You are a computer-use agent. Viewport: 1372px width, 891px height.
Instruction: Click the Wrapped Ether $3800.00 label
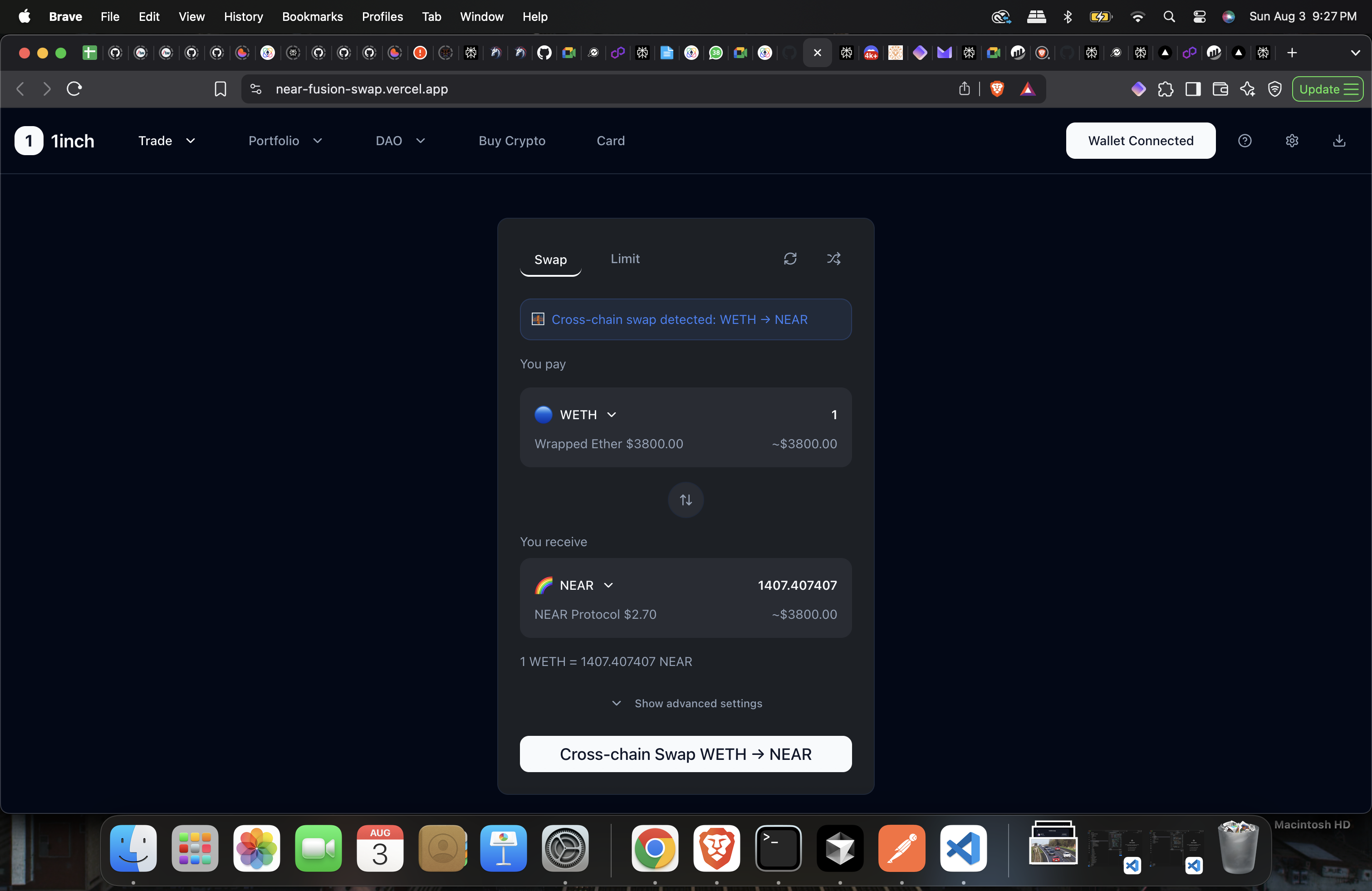(609, 444)
